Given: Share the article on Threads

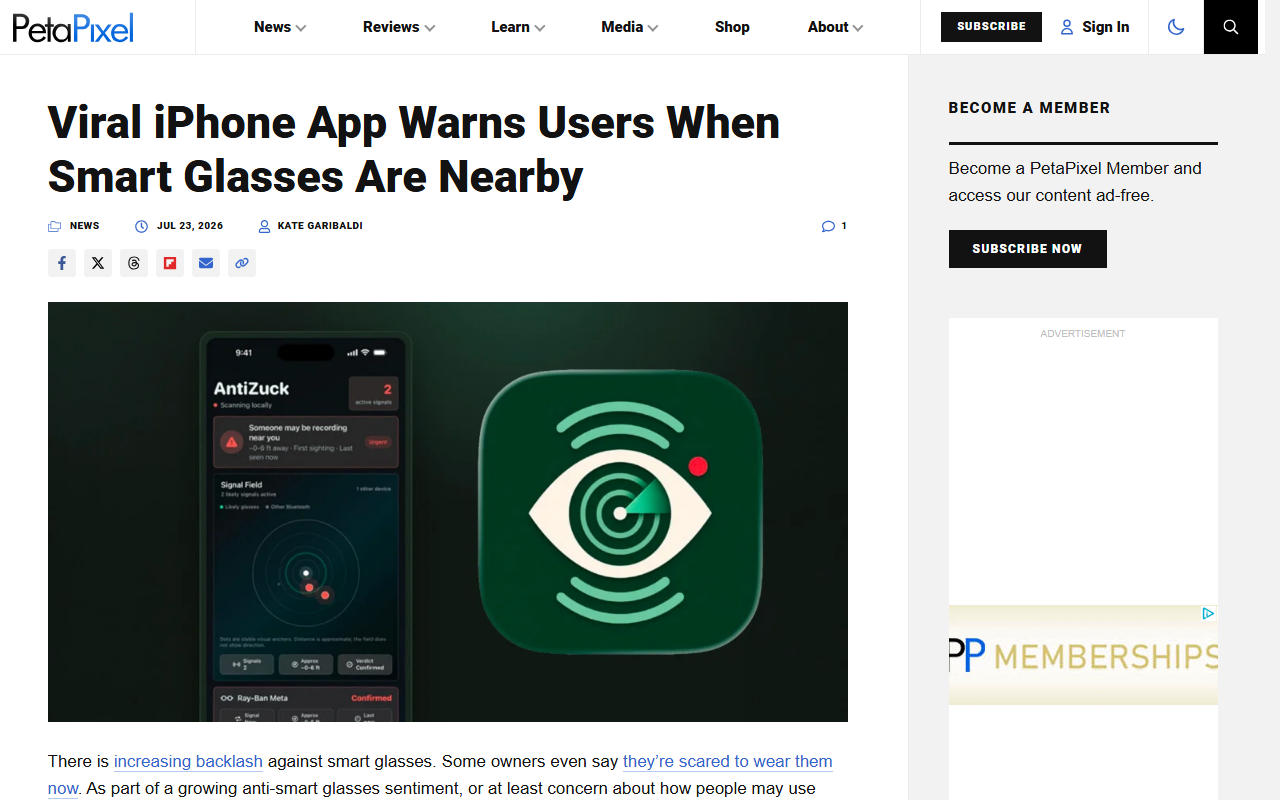Looking at the screenshot, I should click(x=134, y=263).
